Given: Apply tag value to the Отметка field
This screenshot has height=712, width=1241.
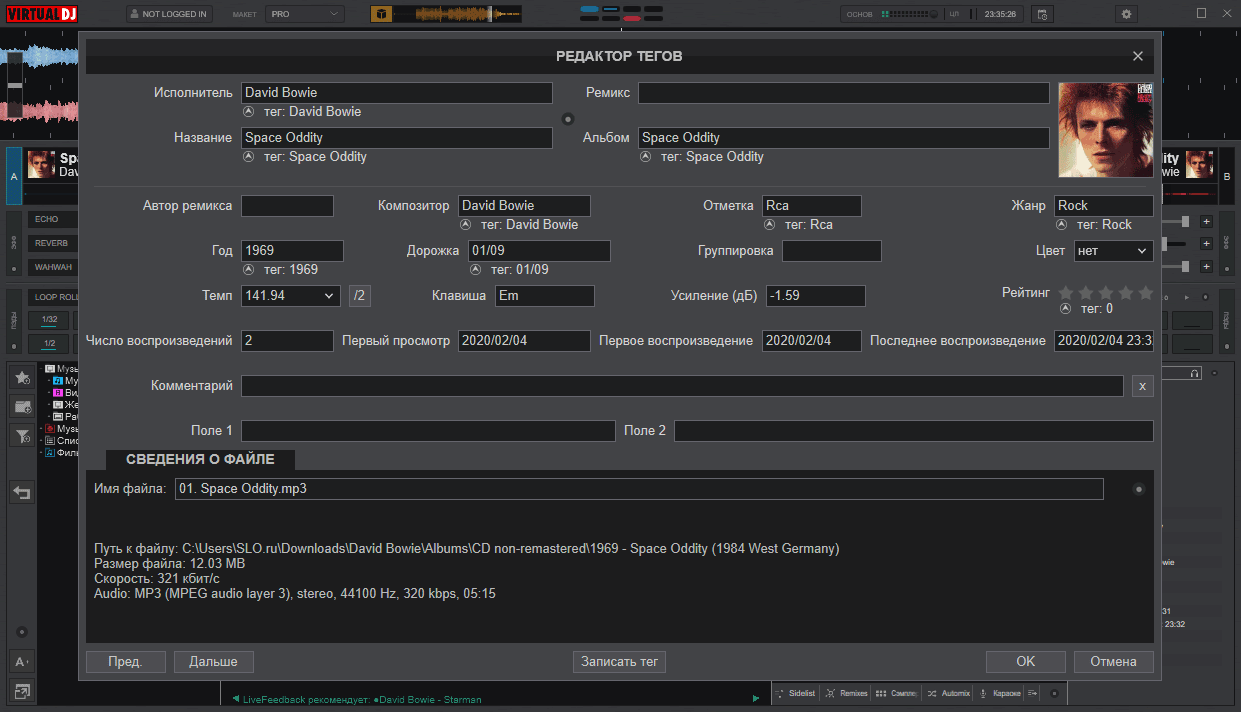Looking at the screenshot, I should point(769,225).
